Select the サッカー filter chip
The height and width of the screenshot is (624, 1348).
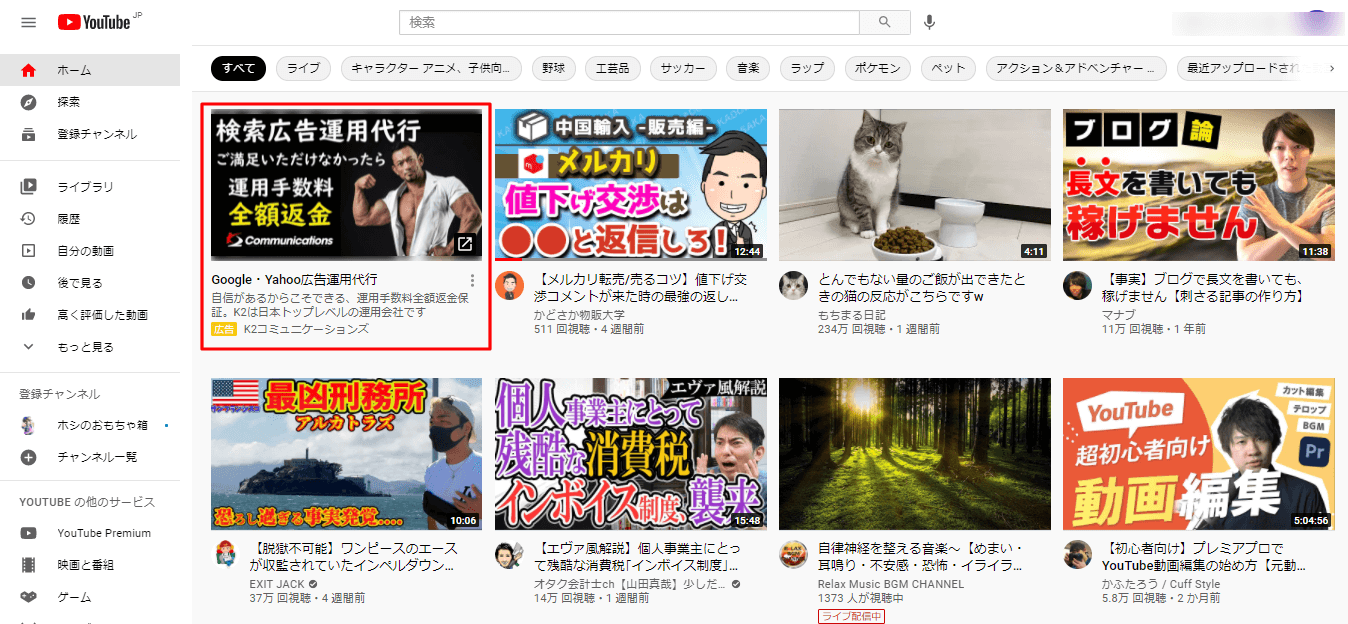click(683, 68)
